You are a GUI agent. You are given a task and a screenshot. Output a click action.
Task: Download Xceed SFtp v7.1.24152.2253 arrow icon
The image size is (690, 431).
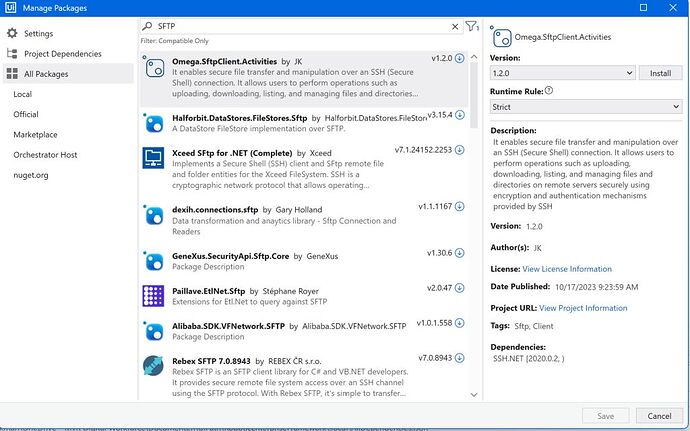pyautogui.click(x=459, y=150)
